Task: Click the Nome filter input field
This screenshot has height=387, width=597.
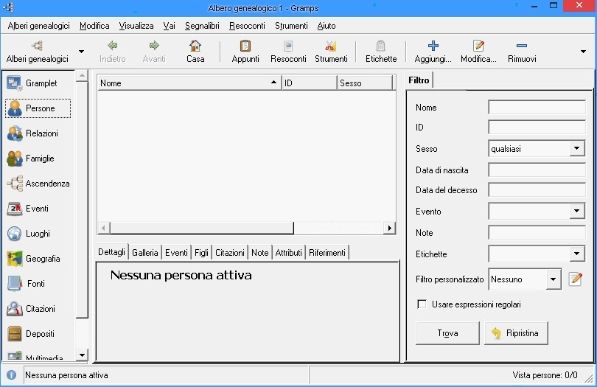Action: (536, 107)
